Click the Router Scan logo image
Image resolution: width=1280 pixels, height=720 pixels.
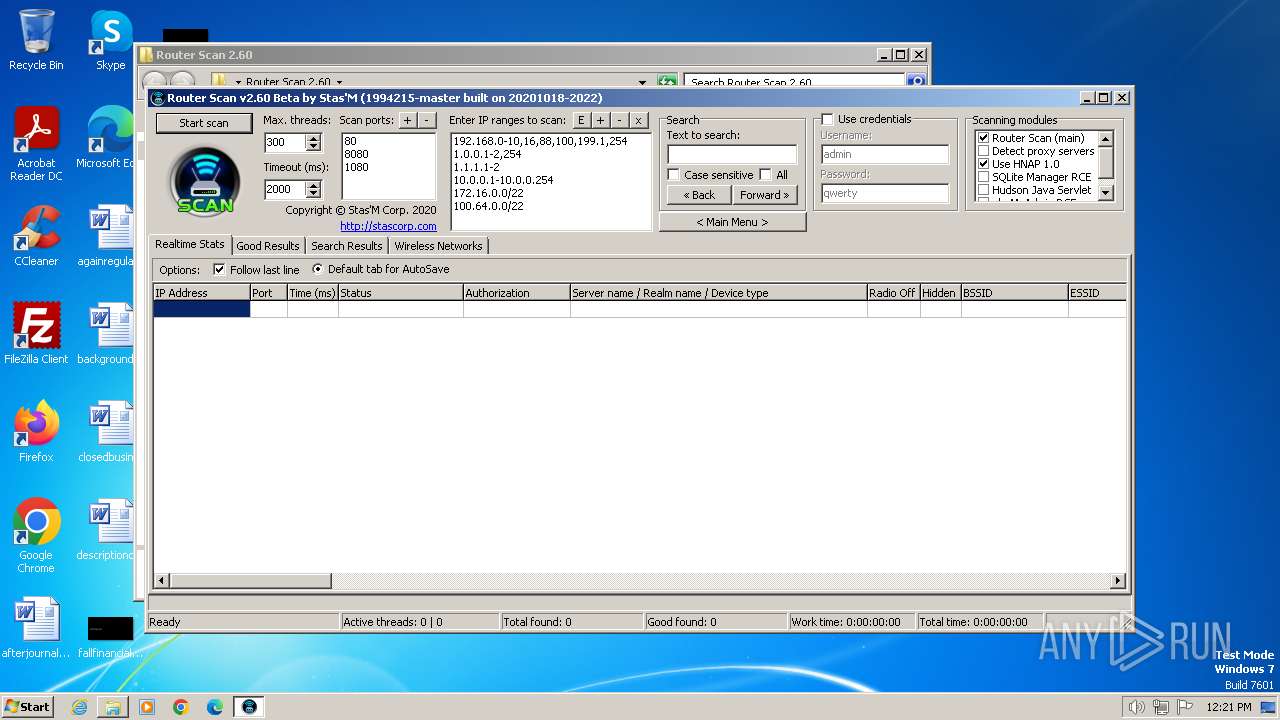[204, 181]
